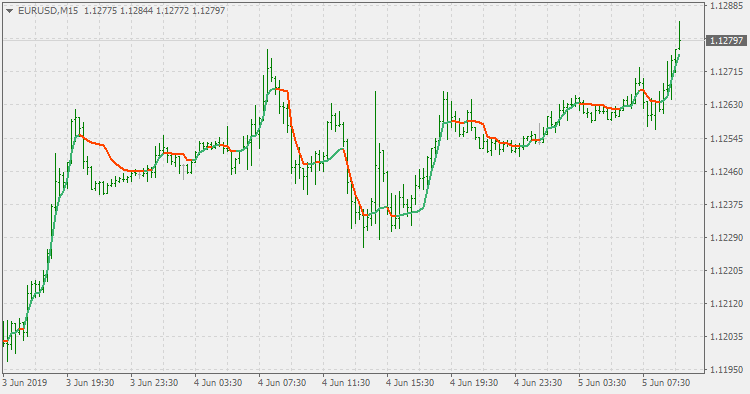Click the 1.12545 price axis label
Viewport: 750px width, 394px height.
pos(727,139)
